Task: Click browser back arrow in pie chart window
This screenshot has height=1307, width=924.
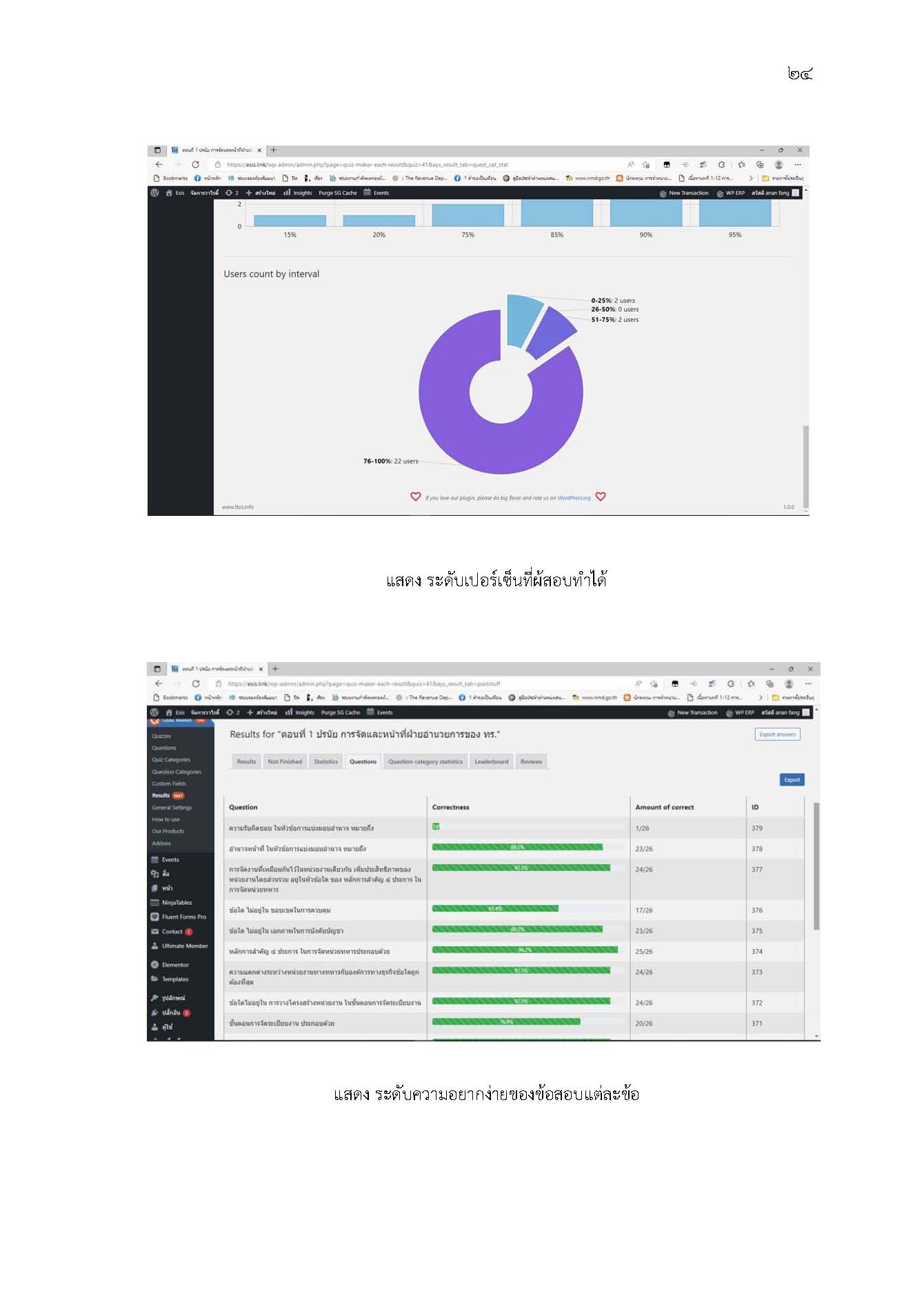Action: [159, 164]
